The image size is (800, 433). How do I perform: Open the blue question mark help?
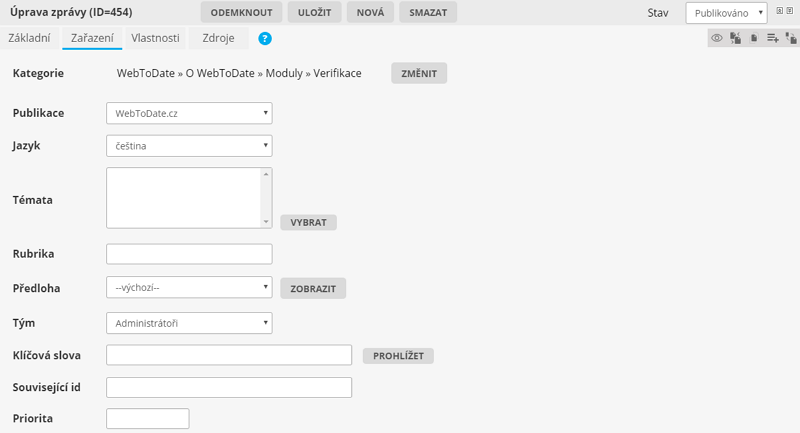pyautogui.click(x=265, y=38)
